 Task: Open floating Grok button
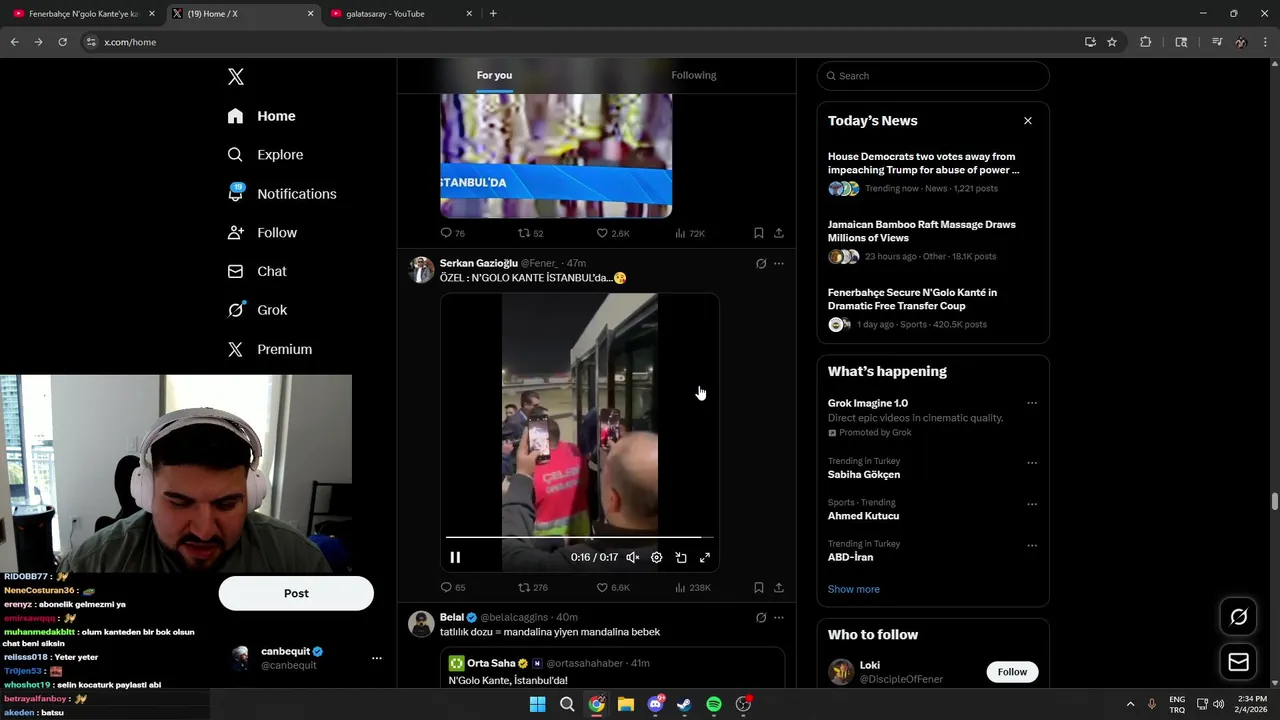point(1238,617)
